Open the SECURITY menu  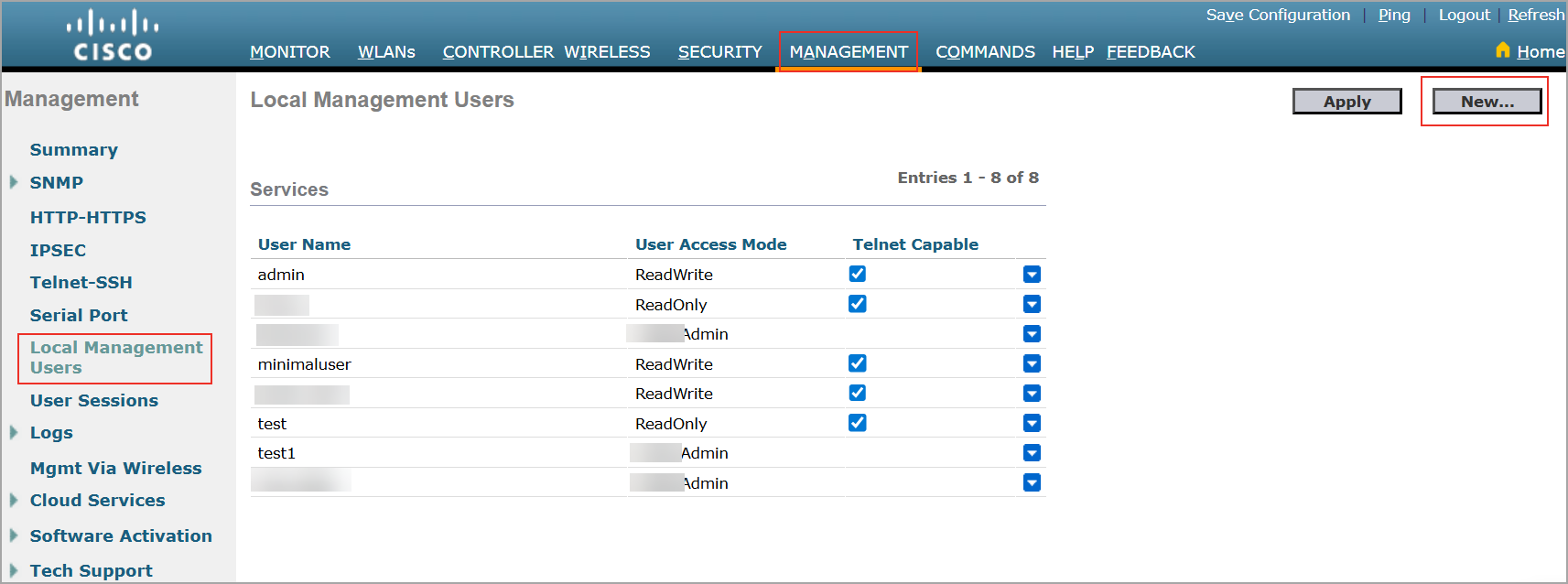tap(719, 52)
